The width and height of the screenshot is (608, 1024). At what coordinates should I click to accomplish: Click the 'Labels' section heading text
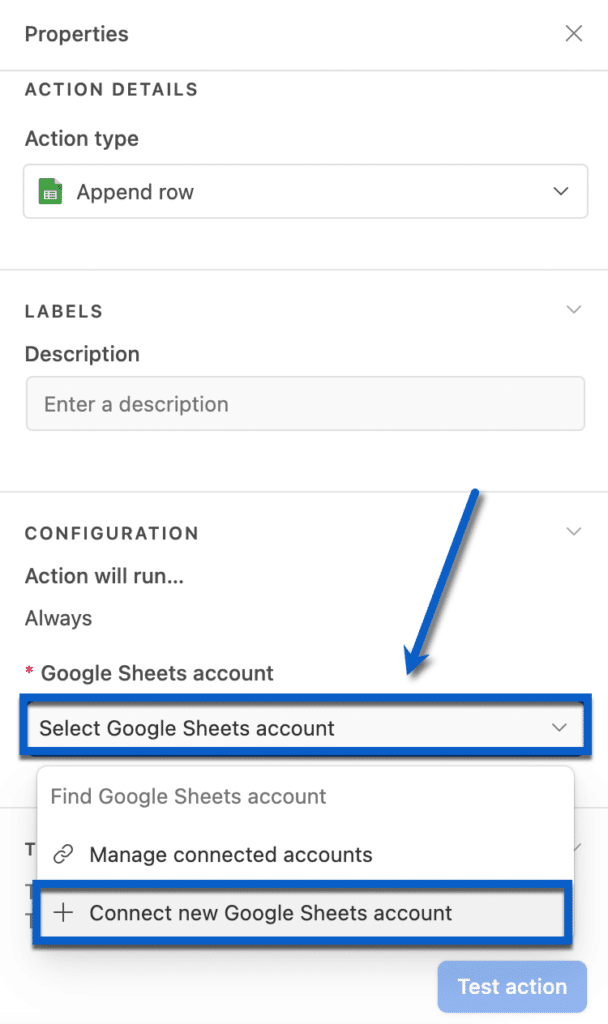pyautogui.click(x=64, y=311)
